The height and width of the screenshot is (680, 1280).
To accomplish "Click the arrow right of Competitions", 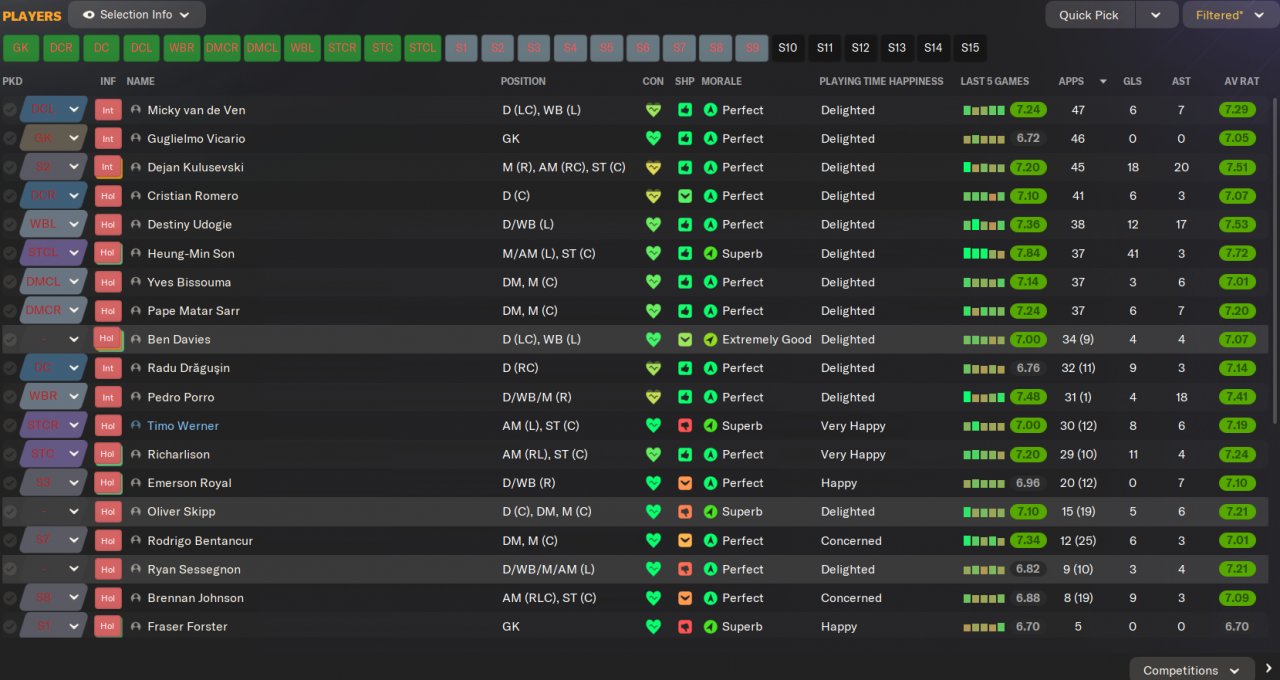I will click(1268, 669).
